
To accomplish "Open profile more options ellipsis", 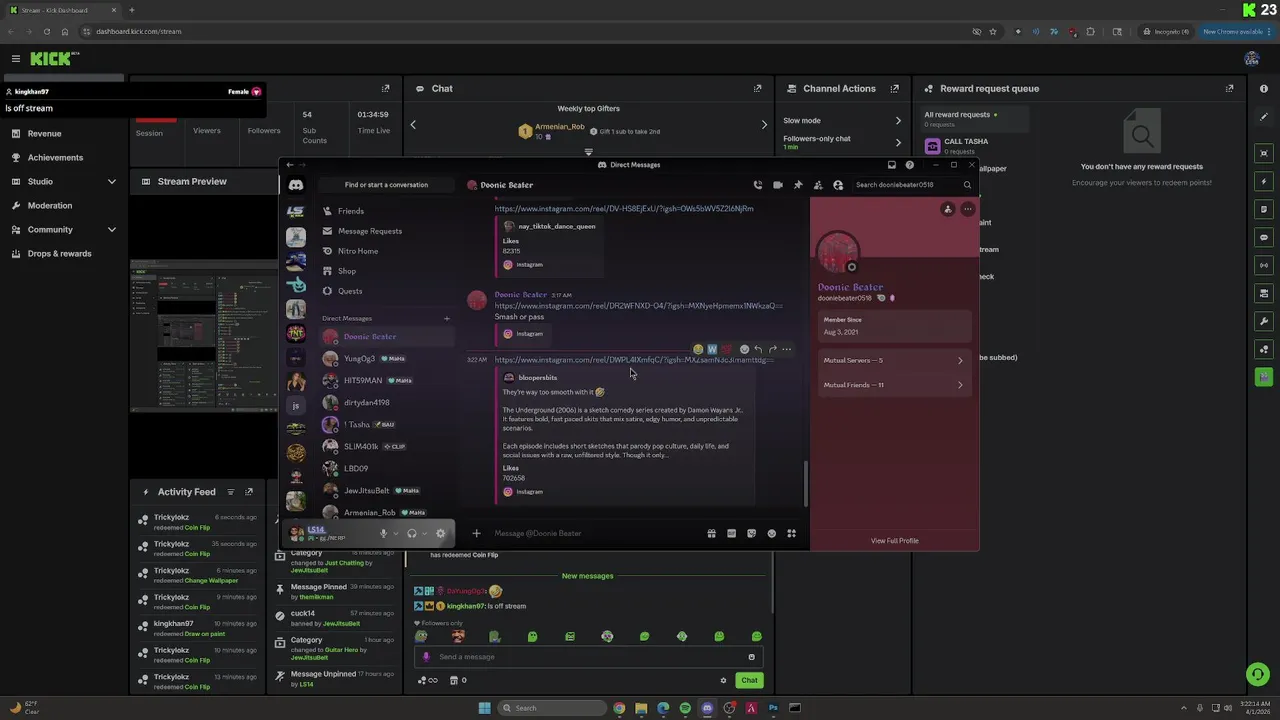I will pos(967,209).
